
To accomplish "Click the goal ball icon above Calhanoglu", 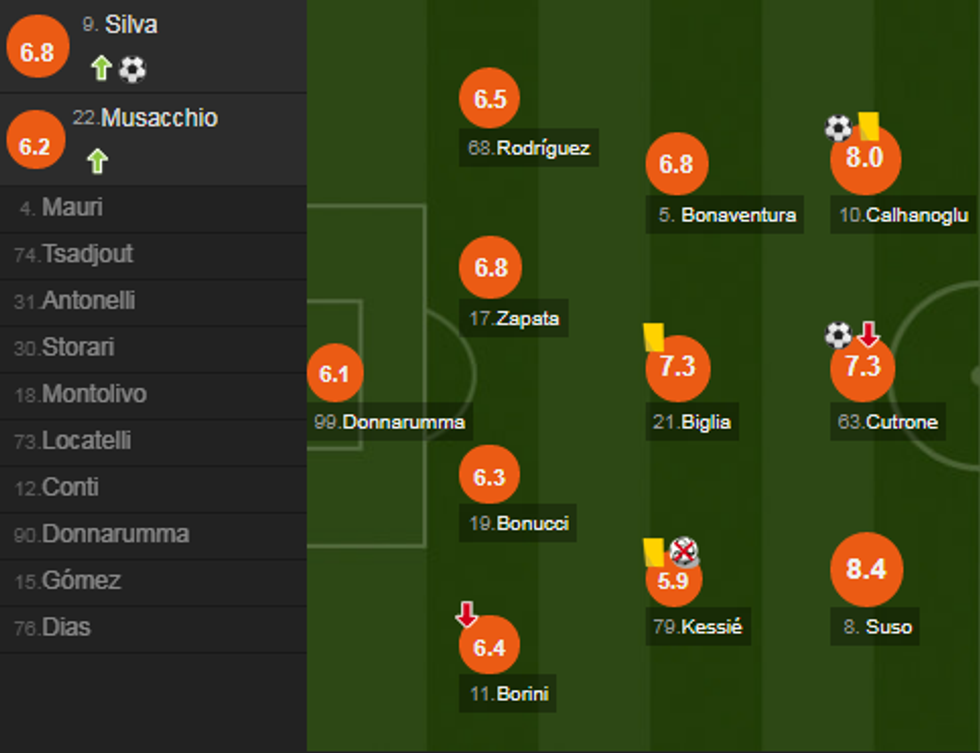I will click(x=838, y=127).
